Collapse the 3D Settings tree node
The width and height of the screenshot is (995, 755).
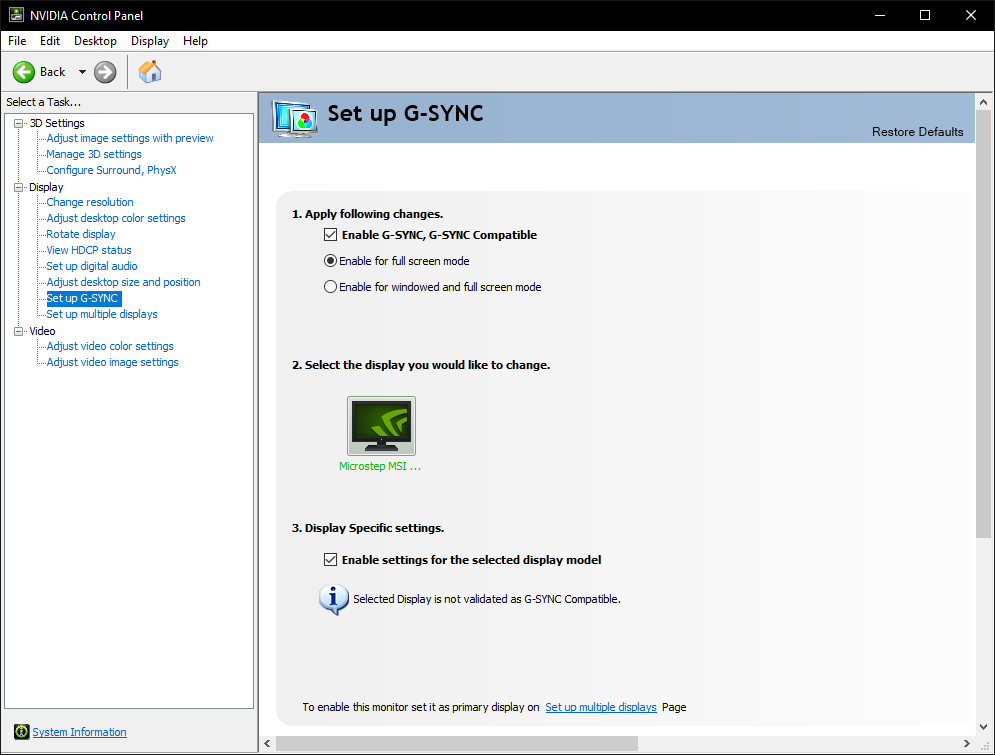(19, 123)
